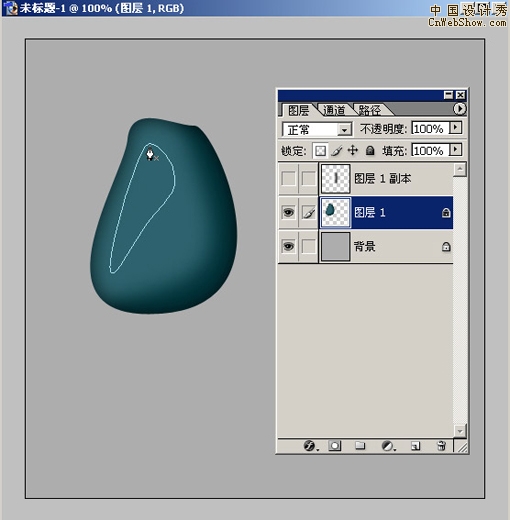Select the layer named 背景
The image size is (510, 520).
click(x=364, y=246)
